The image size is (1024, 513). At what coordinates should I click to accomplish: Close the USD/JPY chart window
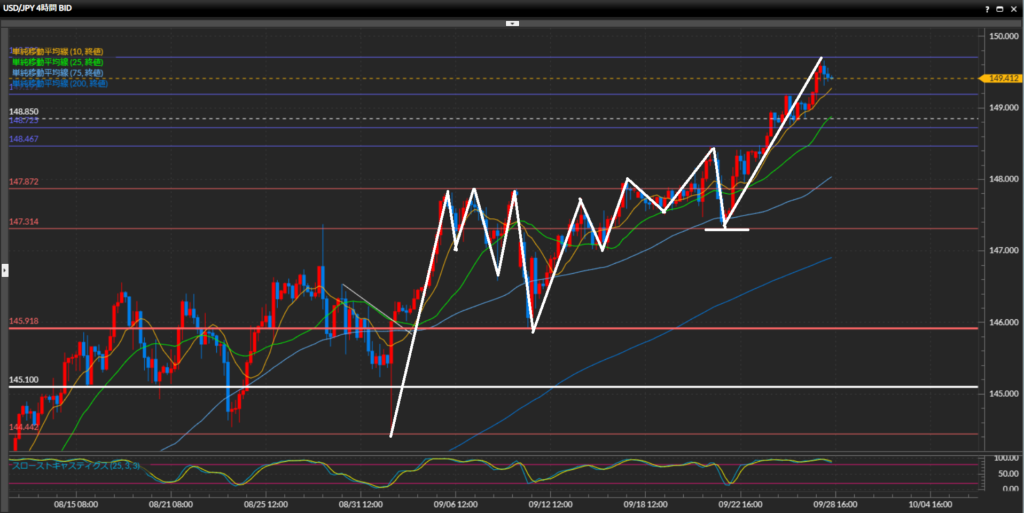1013,7
